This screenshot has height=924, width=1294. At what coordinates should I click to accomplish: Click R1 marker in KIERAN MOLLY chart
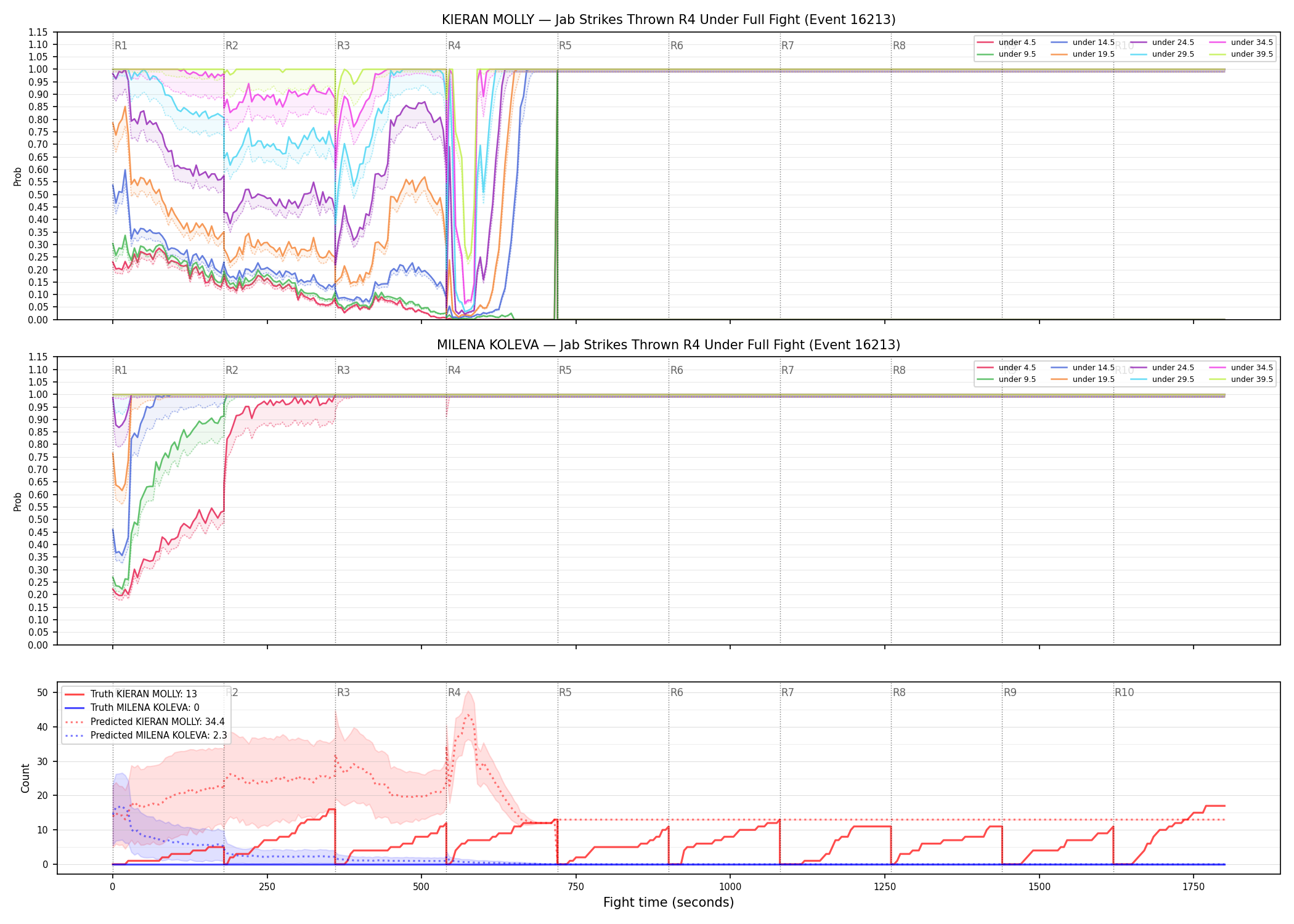pyautogui.click(x=121, y=46)
